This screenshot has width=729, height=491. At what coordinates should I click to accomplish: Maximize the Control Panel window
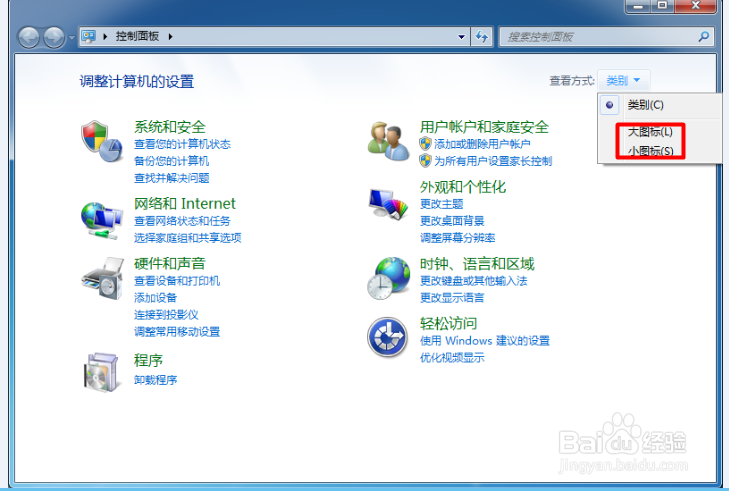663,6
